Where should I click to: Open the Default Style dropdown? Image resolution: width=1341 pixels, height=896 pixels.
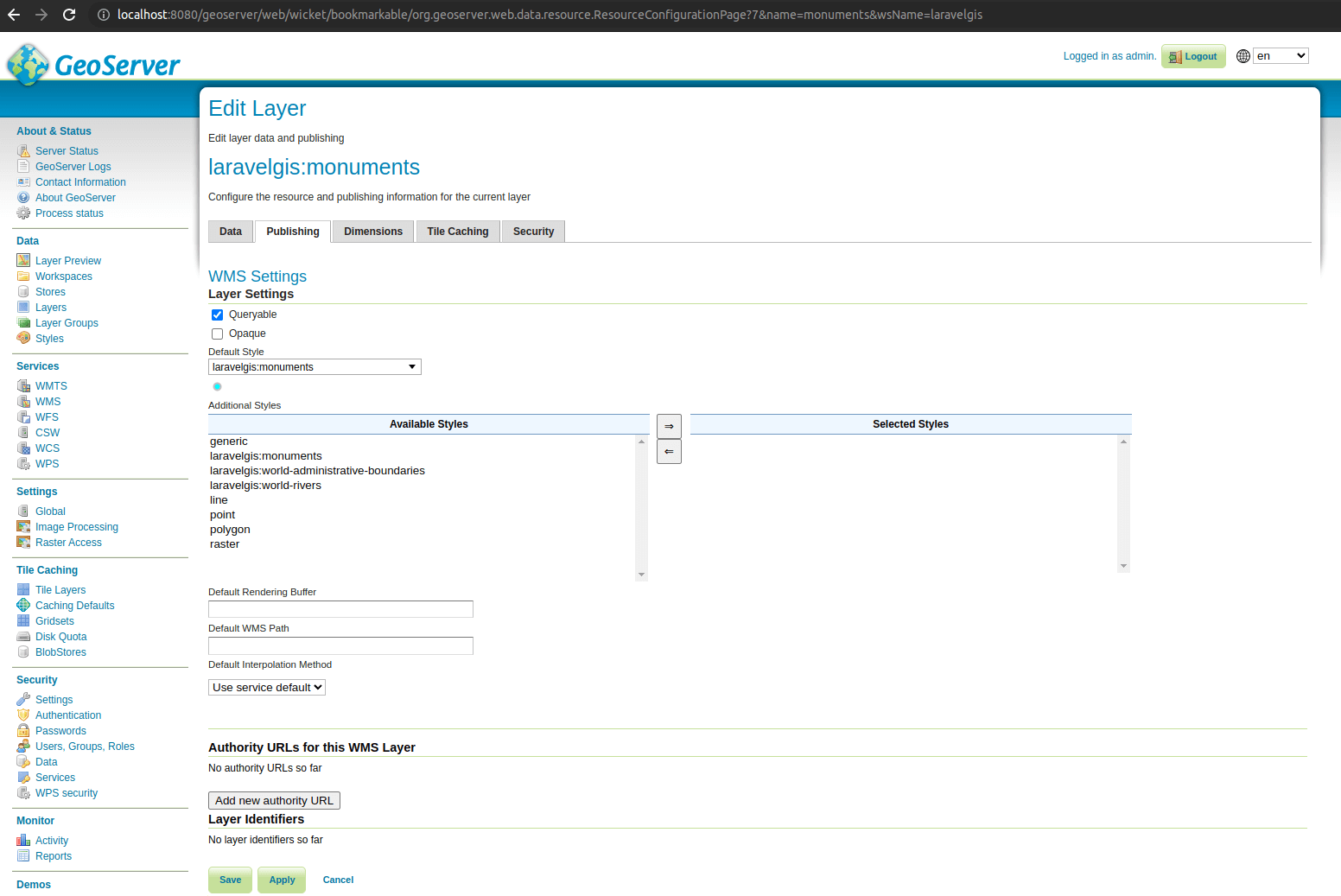coord(315,367)
